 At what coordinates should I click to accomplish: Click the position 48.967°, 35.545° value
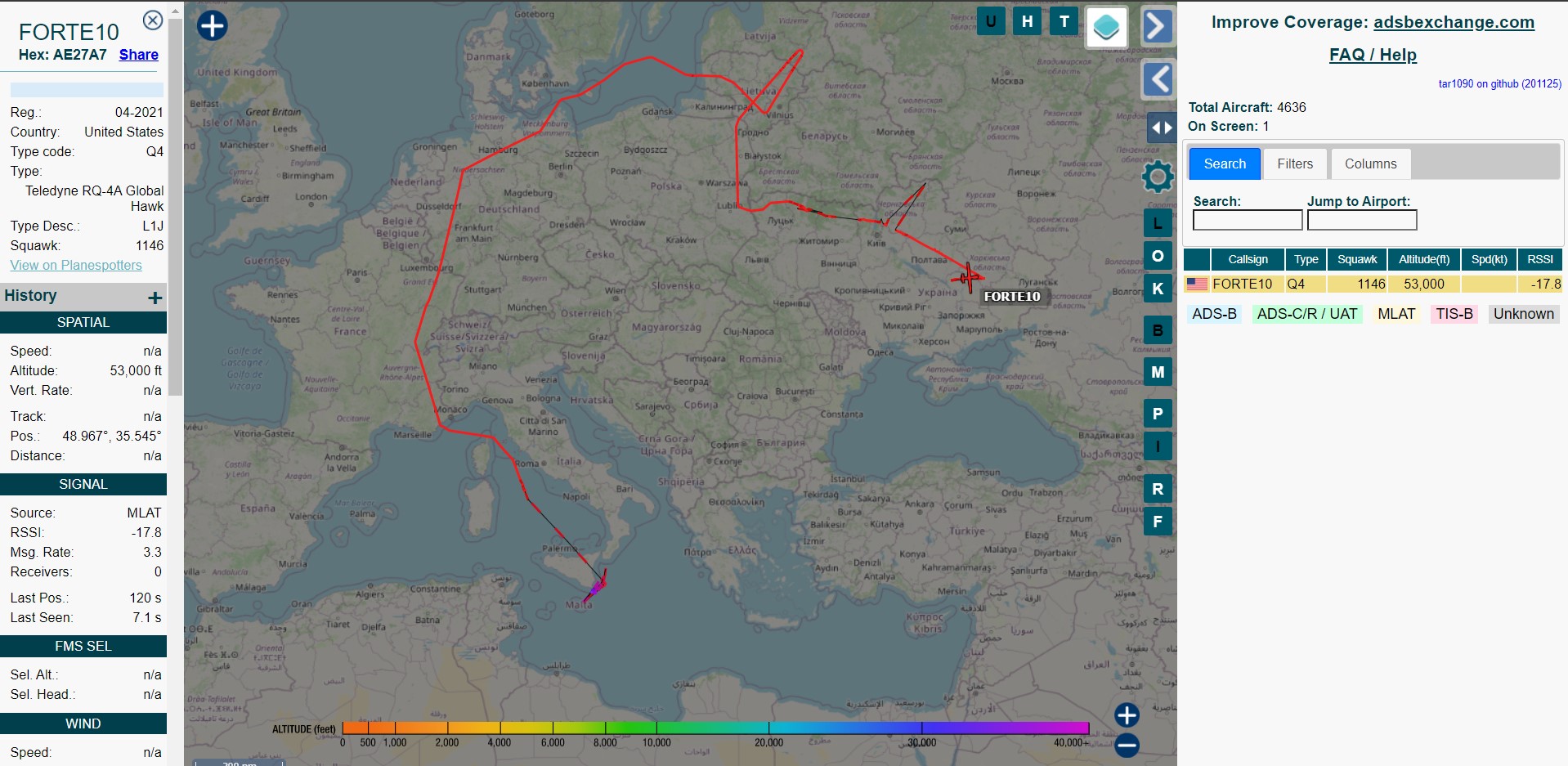(x=112, y=436)
